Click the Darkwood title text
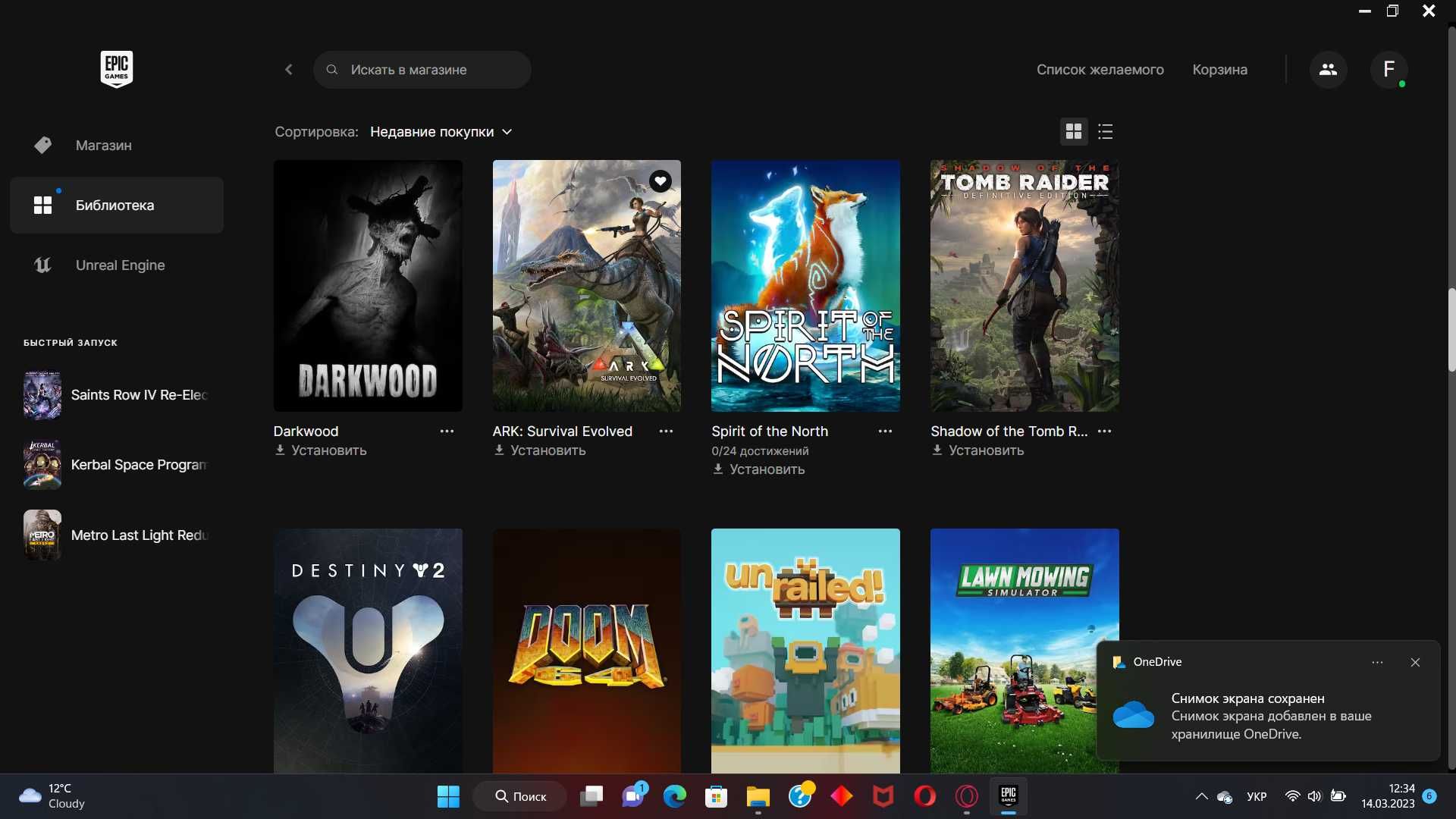Screen dimensions: 1456x819 [x=306, y=431]
